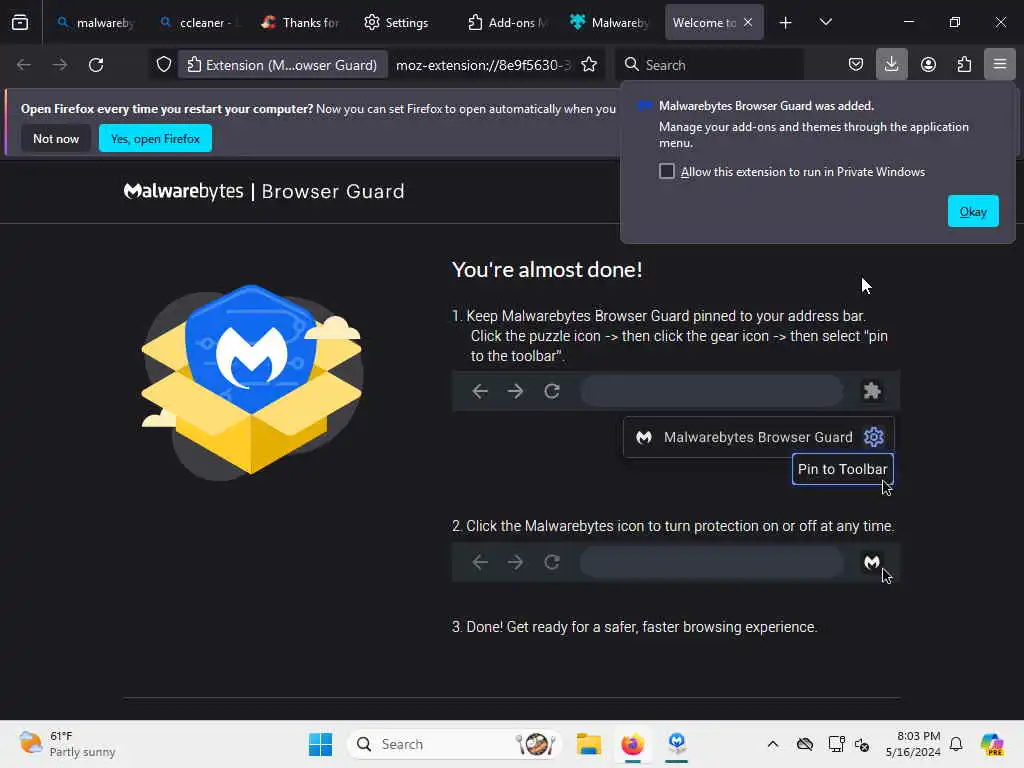Open the Firefox account icon

928,65
